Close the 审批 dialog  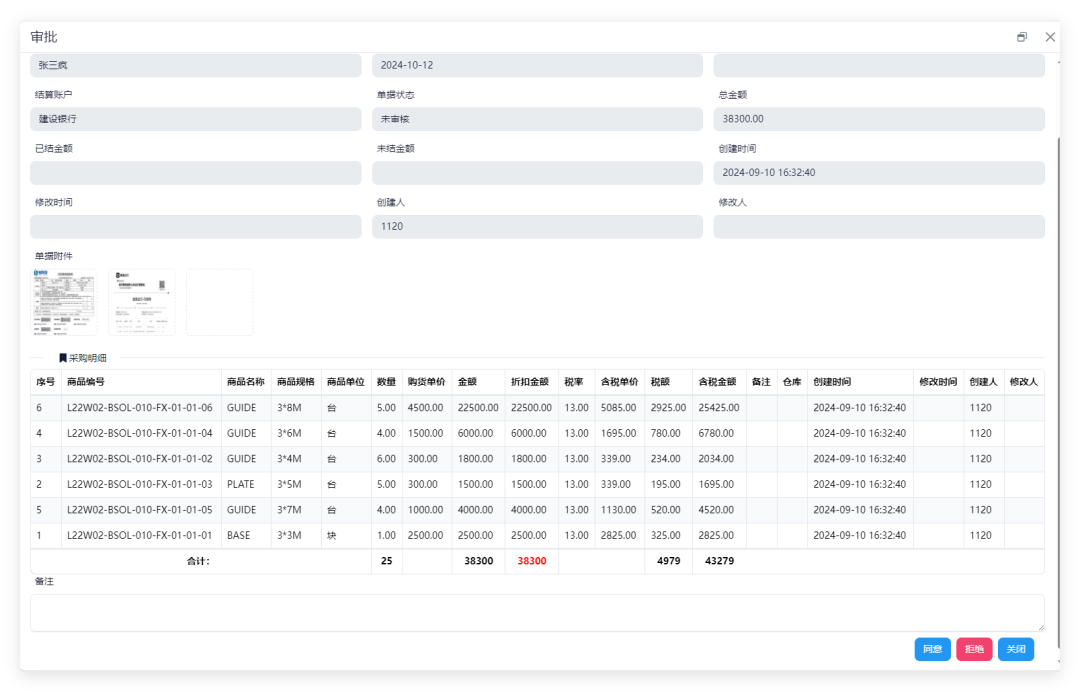1050,37
